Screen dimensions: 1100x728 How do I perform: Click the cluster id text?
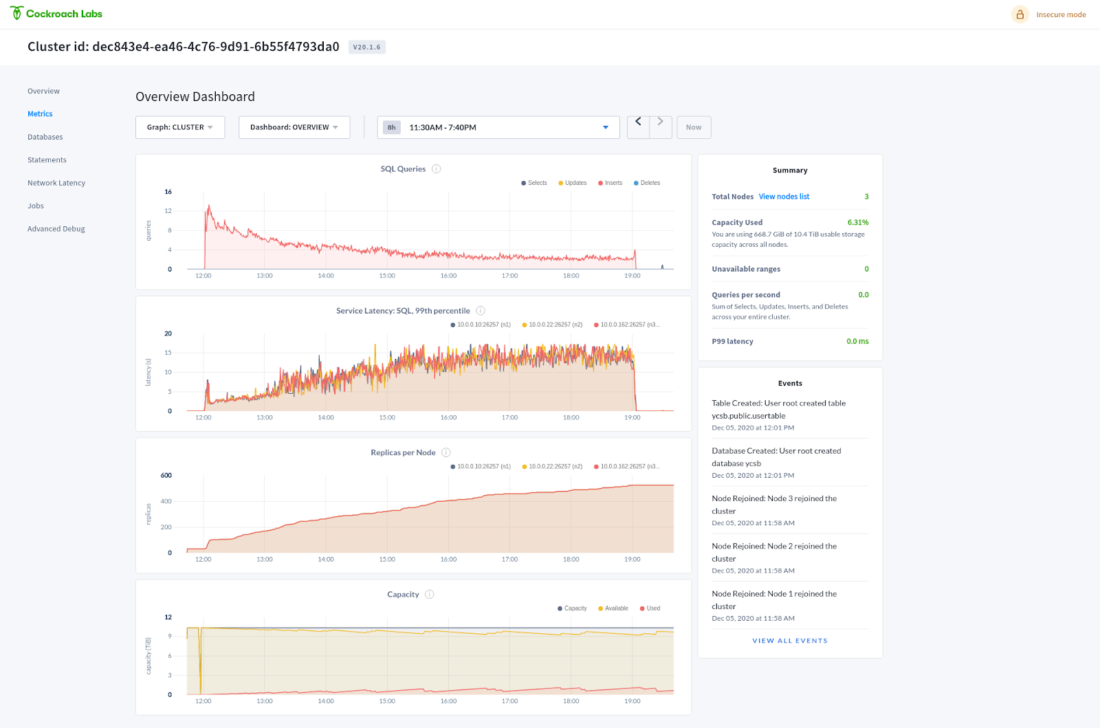click(x=183, y=46)
